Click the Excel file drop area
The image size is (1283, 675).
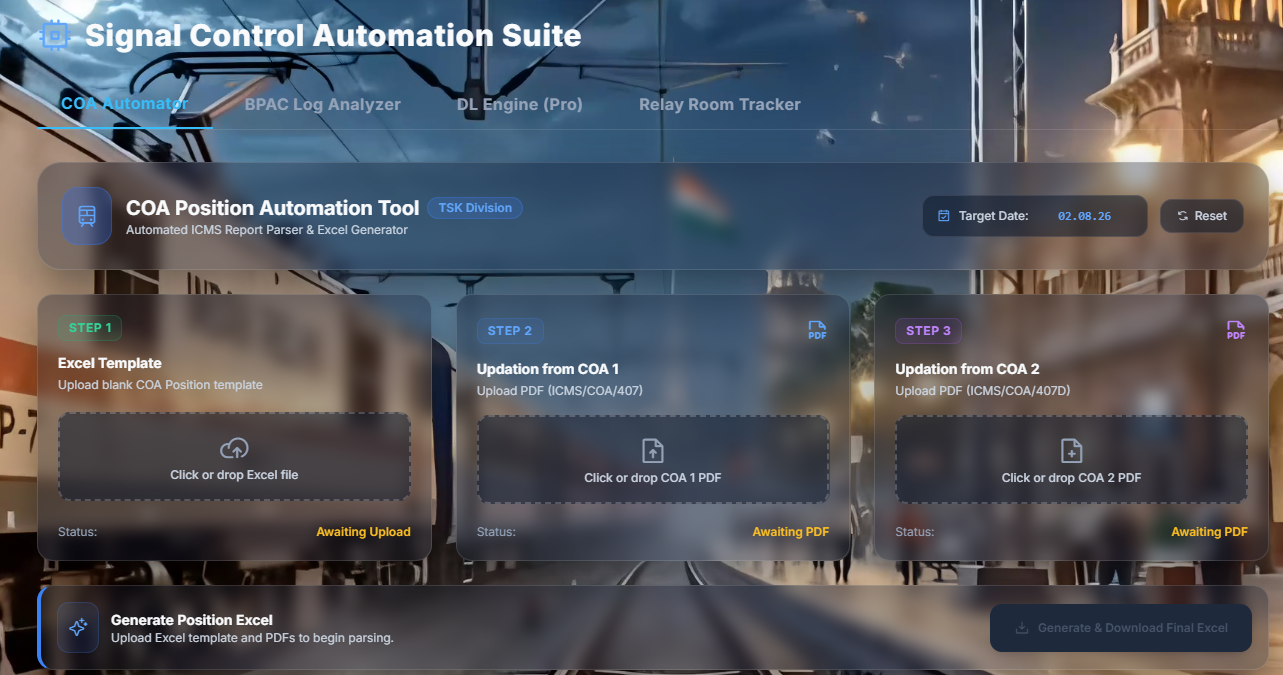(234, 457)
